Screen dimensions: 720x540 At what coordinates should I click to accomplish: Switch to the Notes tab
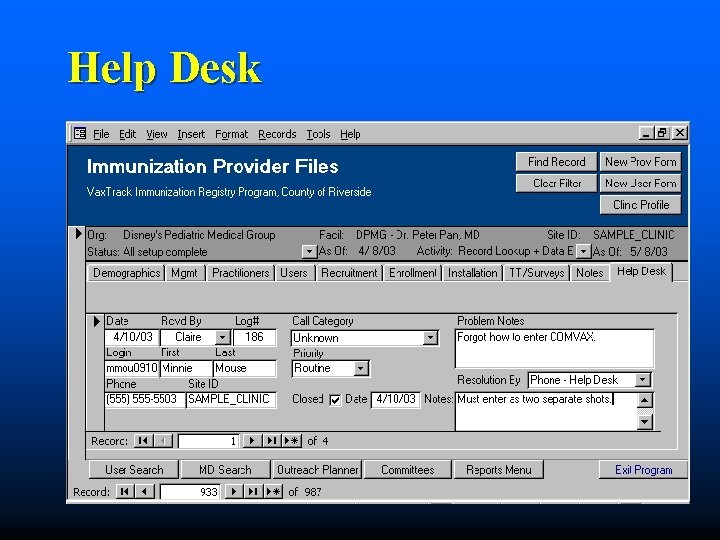coord(590,273)
